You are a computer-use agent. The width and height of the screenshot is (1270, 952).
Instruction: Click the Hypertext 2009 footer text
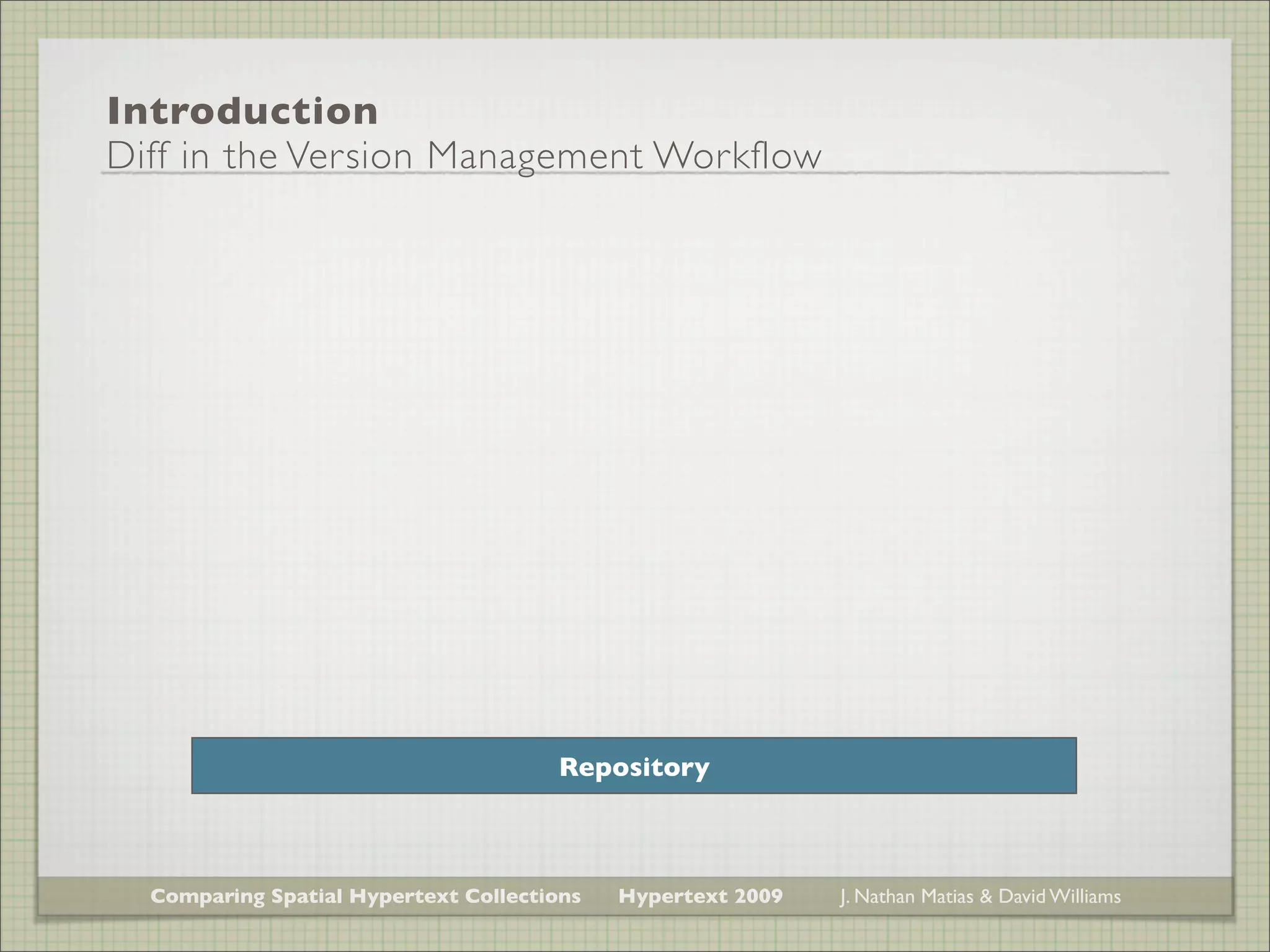700,896
